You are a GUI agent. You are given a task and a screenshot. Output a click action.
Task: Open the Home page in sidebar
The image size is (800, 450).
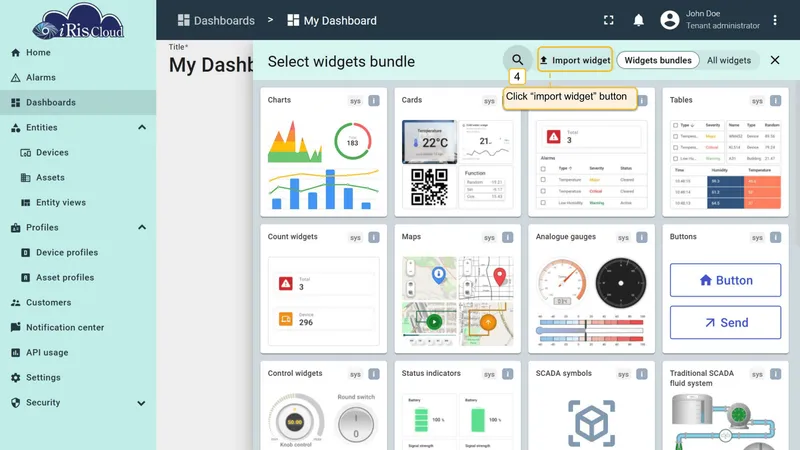[78, 53]
